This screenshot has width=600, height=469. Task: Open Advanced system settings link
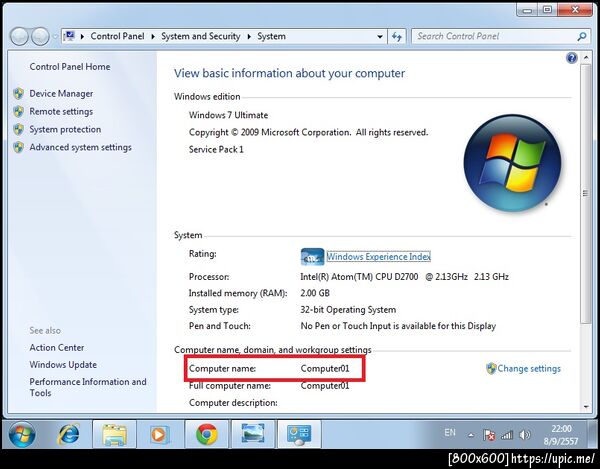[x=80, y=147]
